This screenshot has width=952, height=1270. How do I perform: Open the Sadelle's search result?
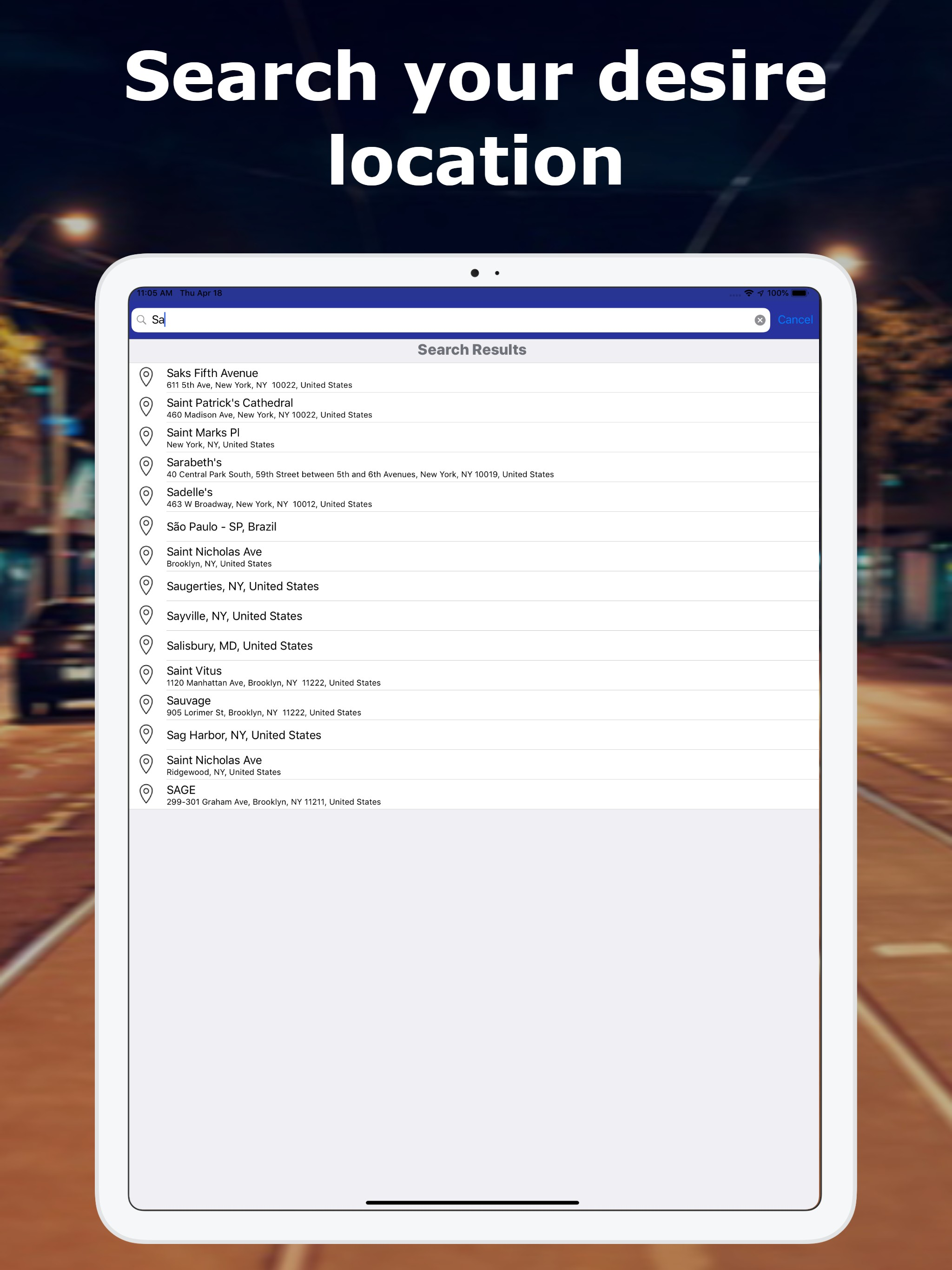click(x=190, y=496)
